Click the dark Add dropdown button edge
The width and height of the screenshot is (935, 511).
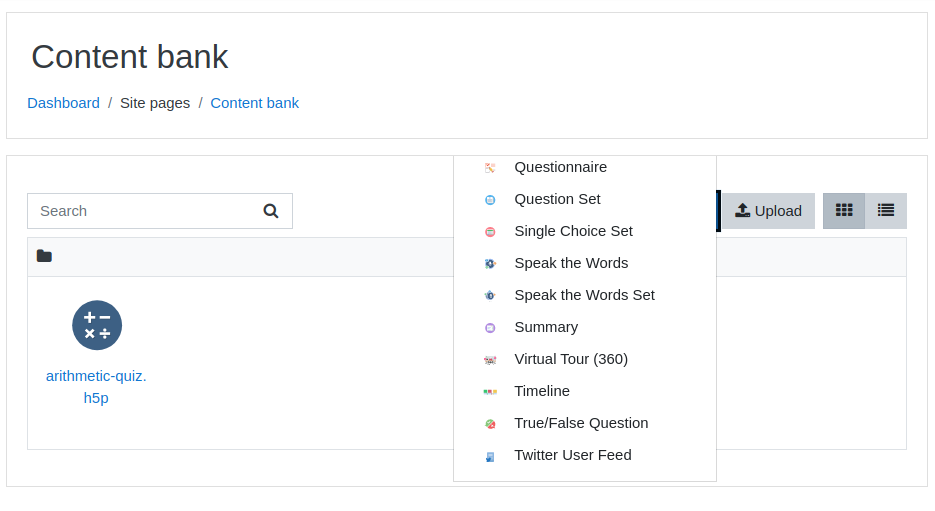719,210
